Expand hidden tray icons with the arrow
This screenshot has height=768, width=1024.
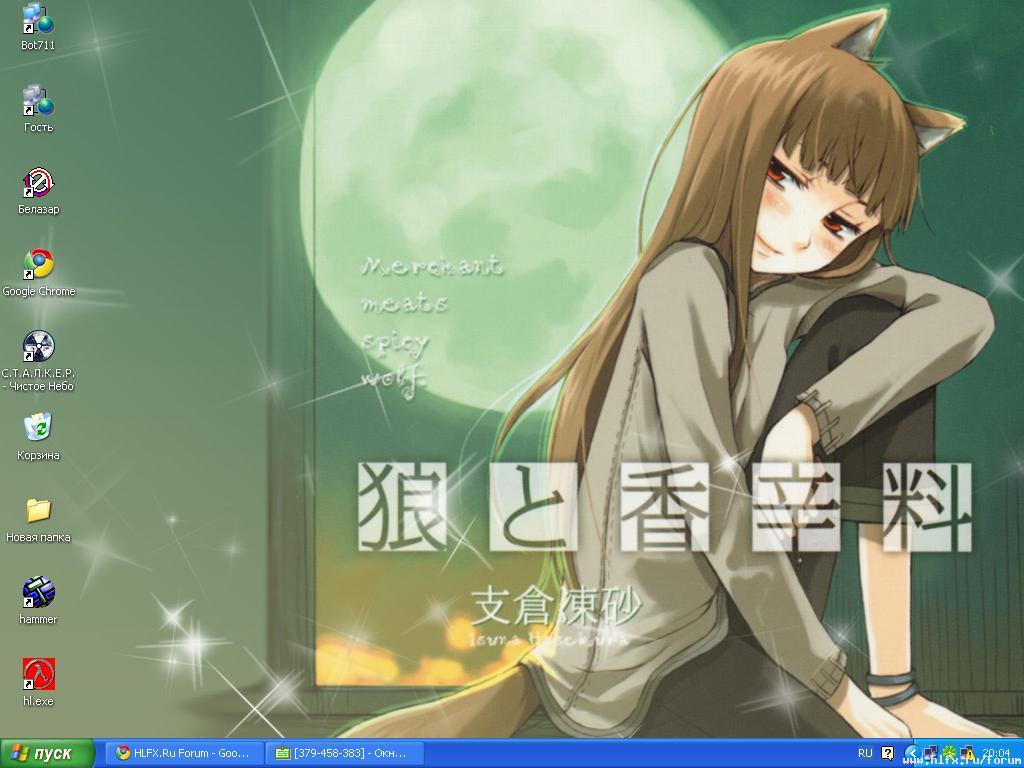pyautogui.click(x=912, y=754)
